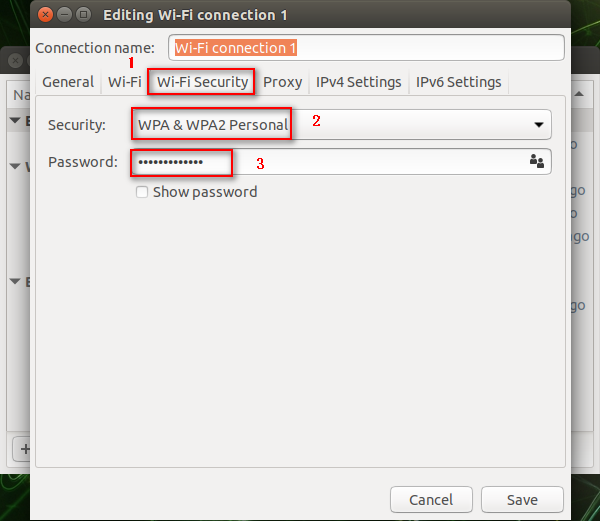
Task: Click the orange window close button
Action: tap(45, 15)
